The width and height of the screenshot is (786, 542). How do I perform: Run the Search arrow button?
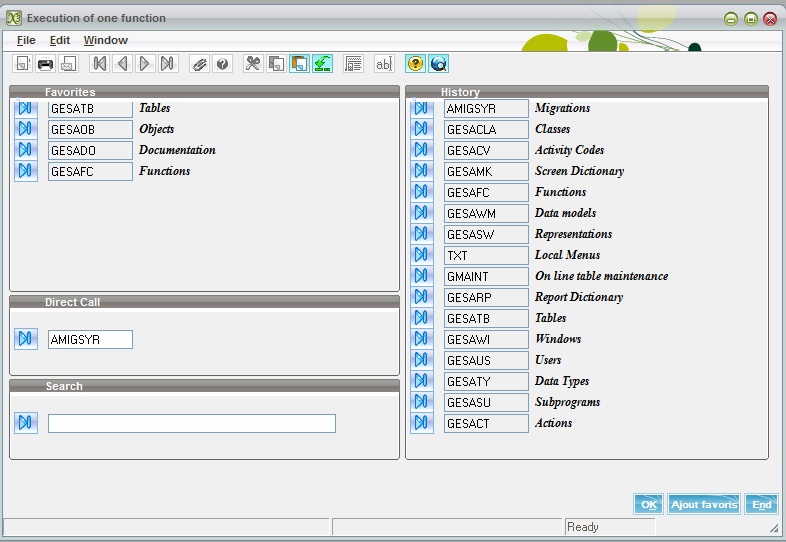(x=26, y=423)
